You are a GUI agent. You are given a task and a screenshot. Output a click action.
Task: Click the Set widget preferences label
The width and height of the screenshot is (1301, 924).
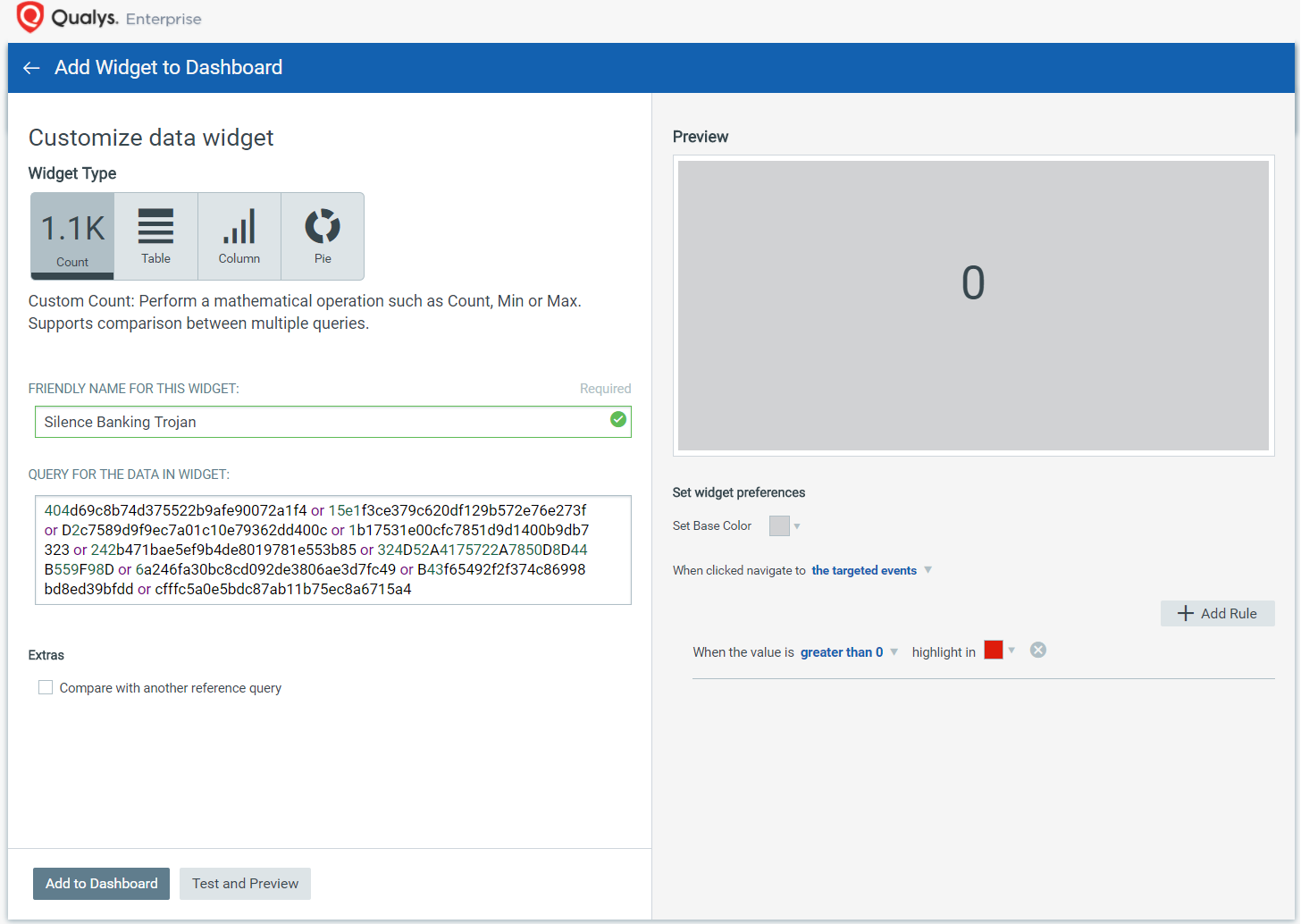point(739,492)
